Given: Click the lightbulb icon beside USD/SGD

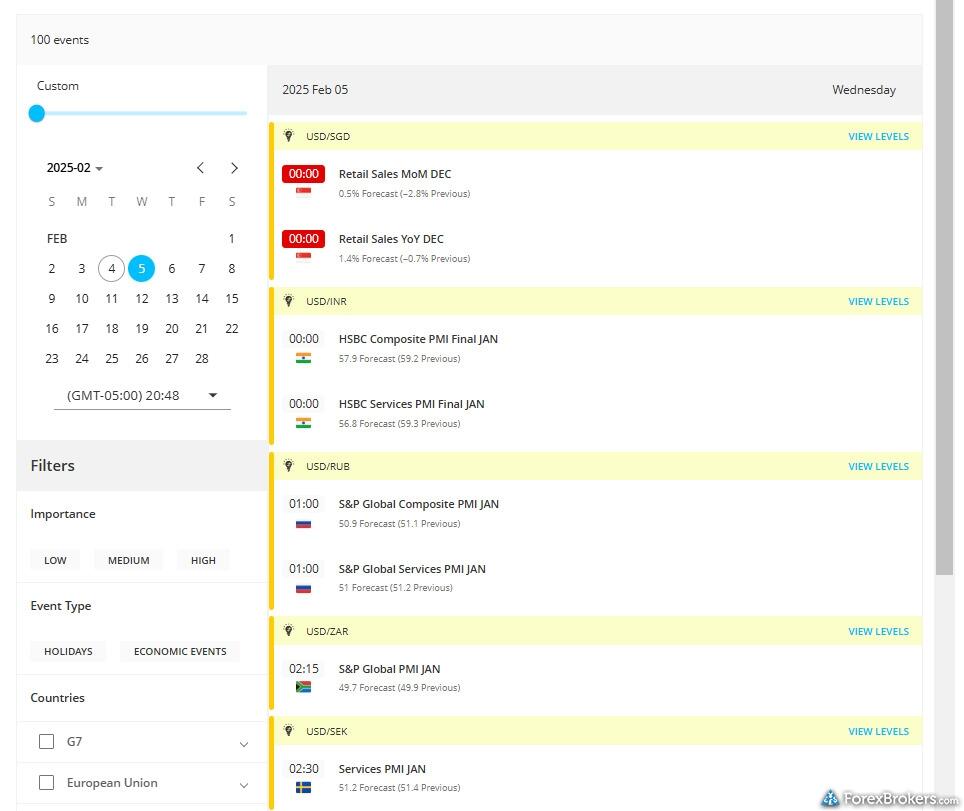Looking at the screenshot, I should [289, 136].
